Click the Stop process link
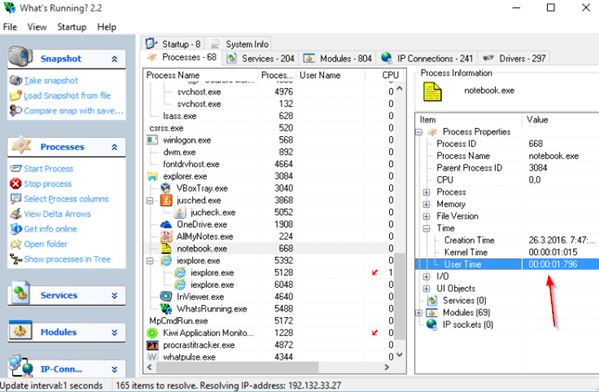 (x=48, y=184)
